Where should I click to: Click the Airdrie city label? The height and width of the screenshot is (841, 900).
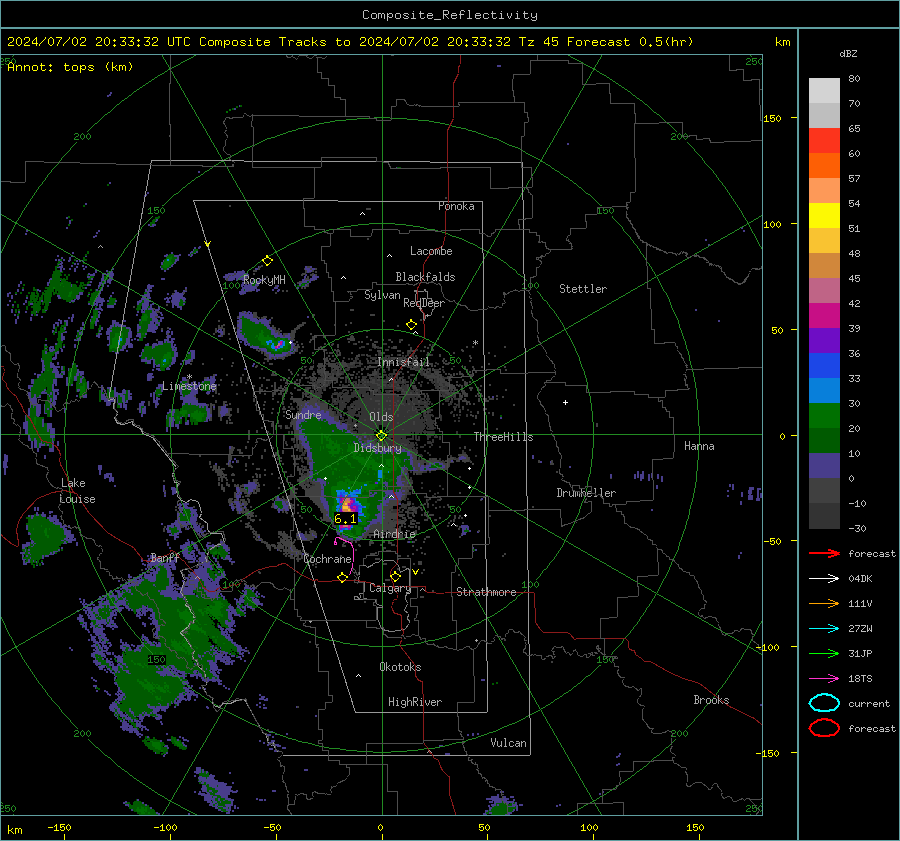(394, 534)
